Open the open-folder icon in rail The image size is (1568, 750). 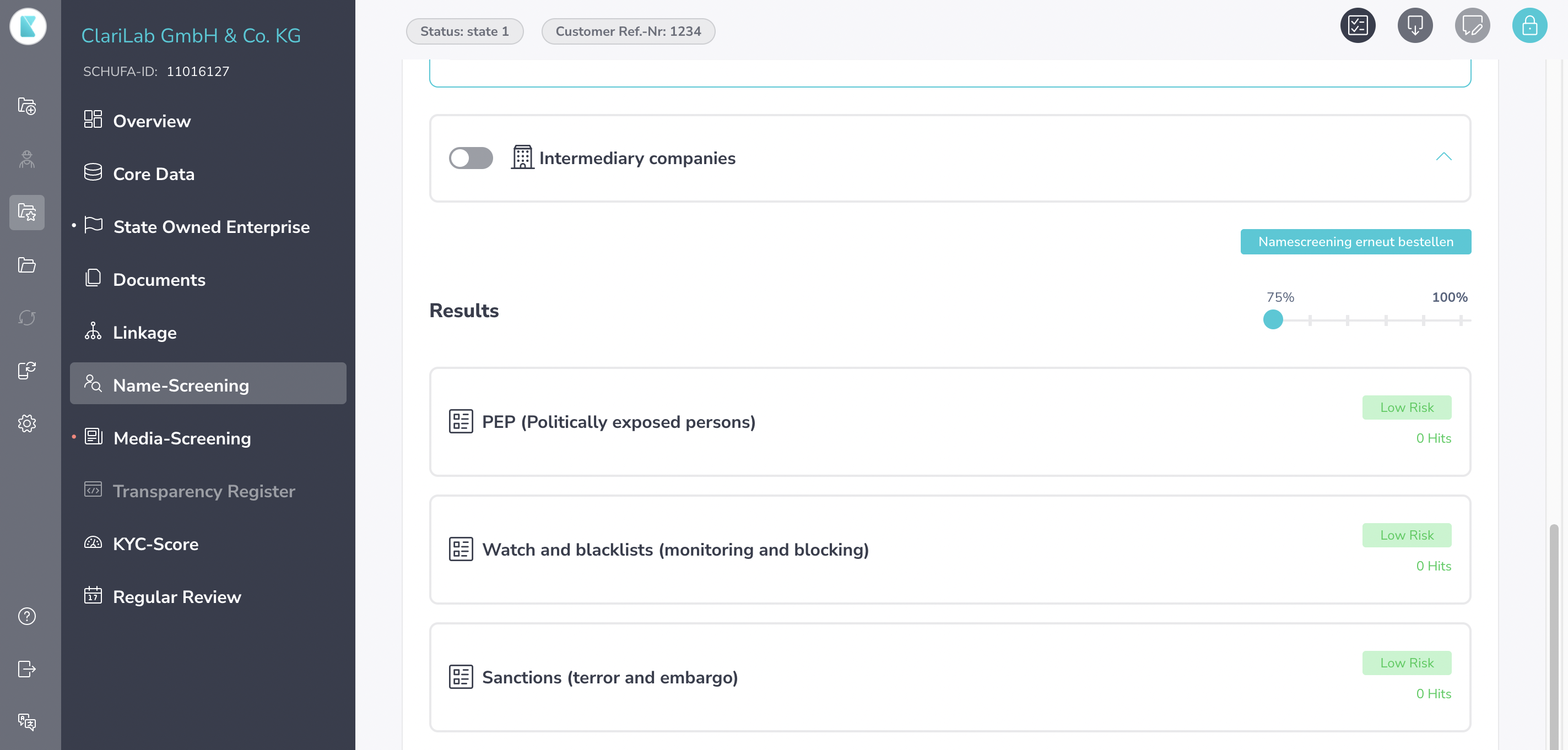click(27, 265)
